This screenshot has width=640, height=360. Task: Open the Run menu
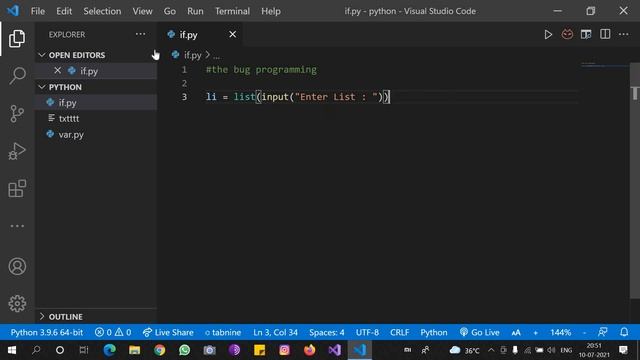coord(195,11)
